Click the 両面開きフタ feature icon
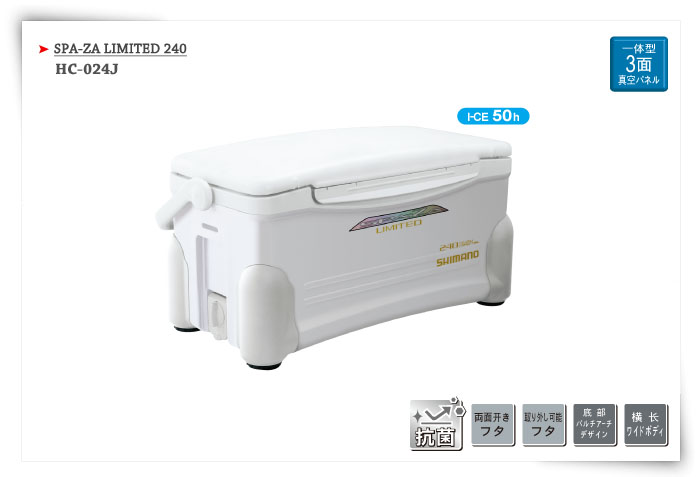This screenshot has width=700, height=477. click(x=492, y=425)
